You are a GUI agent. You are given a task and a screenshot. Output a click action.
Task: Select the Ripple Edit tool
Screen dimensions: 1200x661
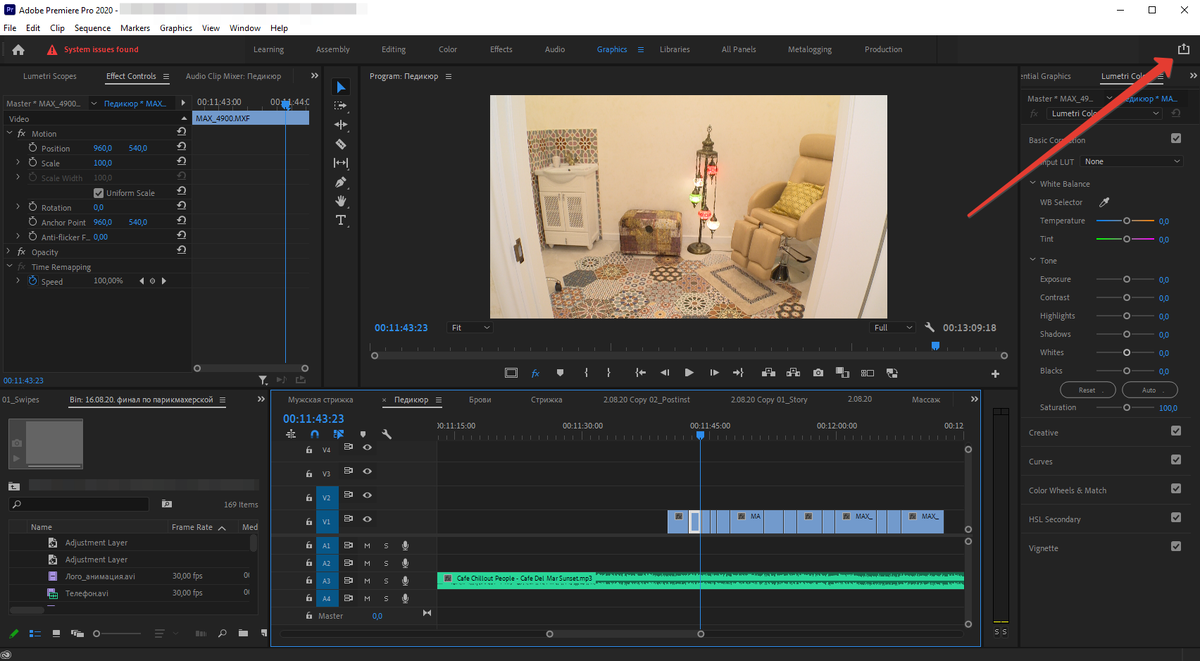pos(340,125)
